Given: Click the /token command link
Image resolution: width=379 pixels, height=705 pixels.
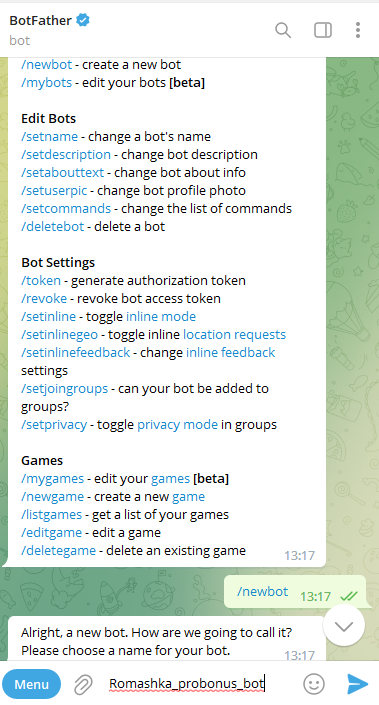Looking at the screenshot, I should click(x=41, y=281).
